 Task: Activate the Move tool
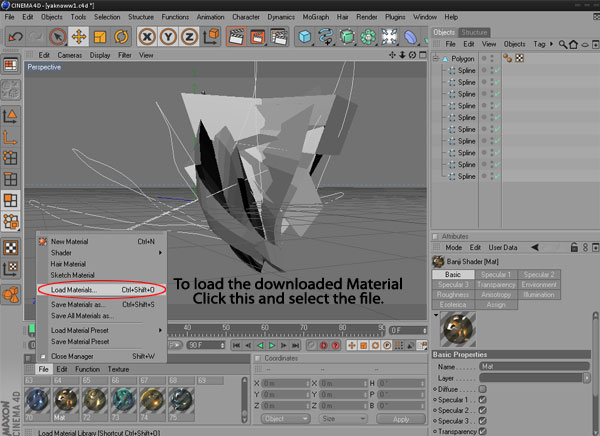pyautogui.click(x=78, y=37)
